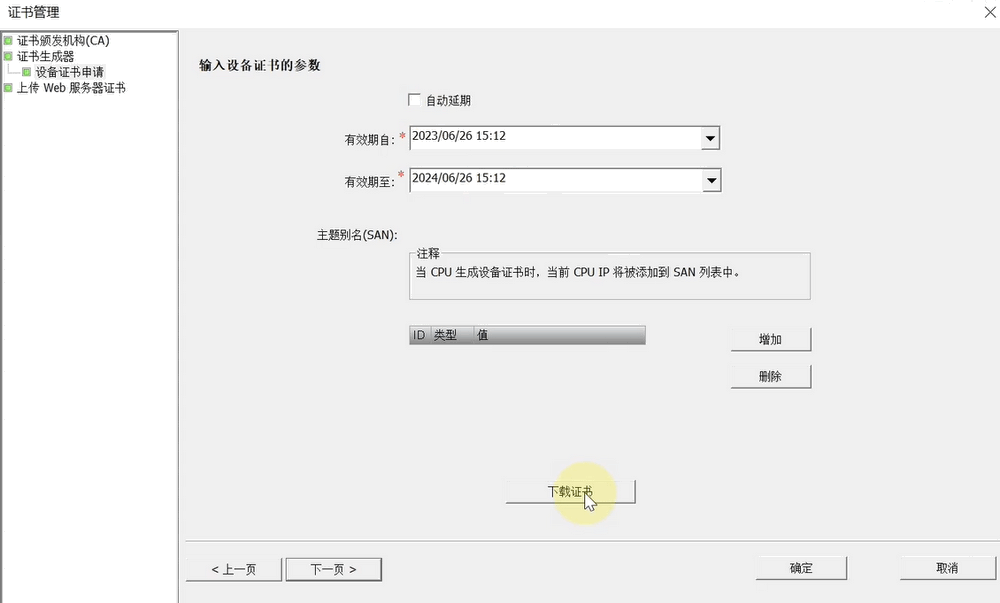The image size is (1000, 603).
Task: Close the 证书管理 window
Action: coord(989,12)
